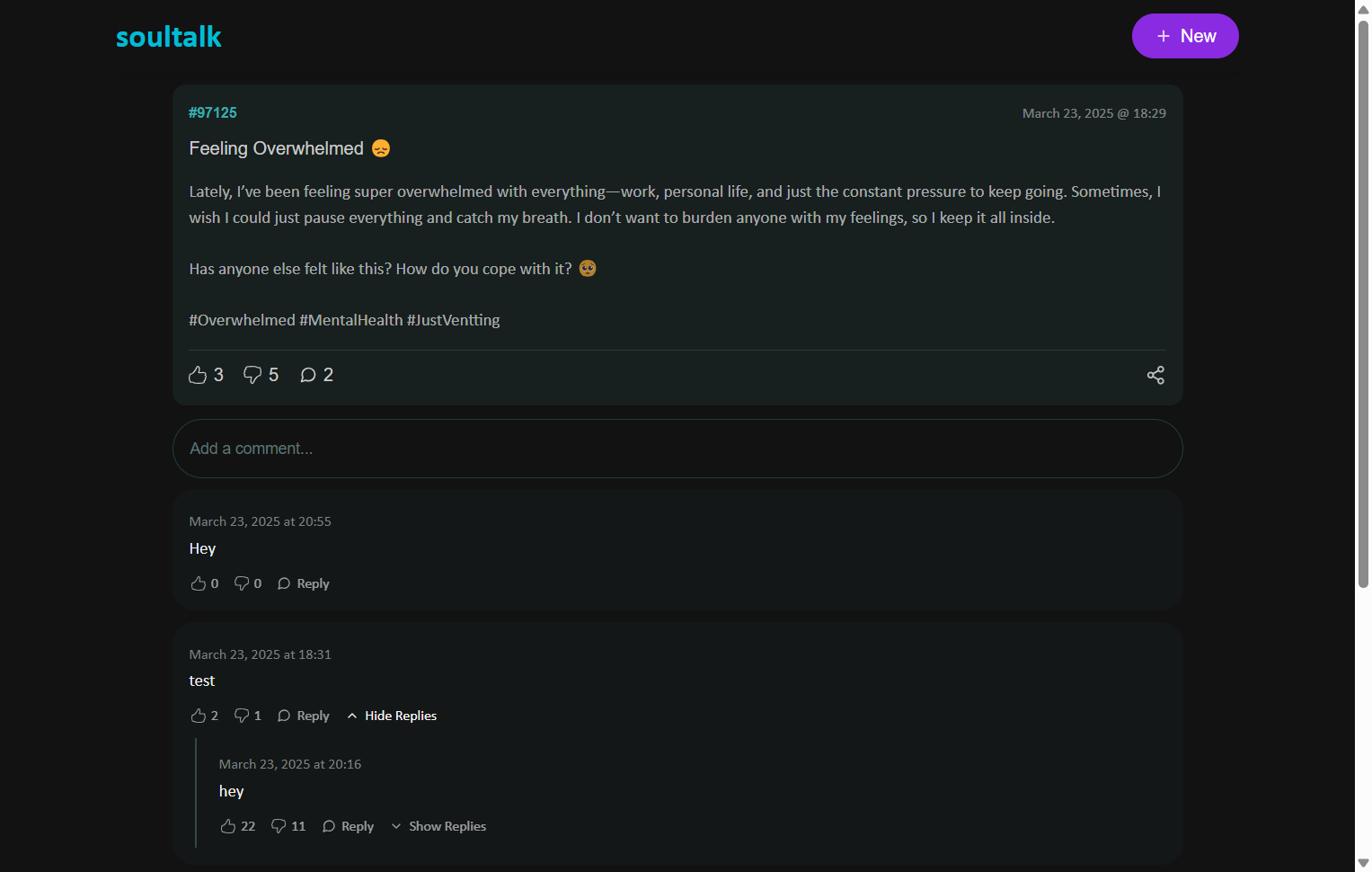1372x872 pixels.
Task: Go to soultalk home via logo
Action: coord(168,37)
